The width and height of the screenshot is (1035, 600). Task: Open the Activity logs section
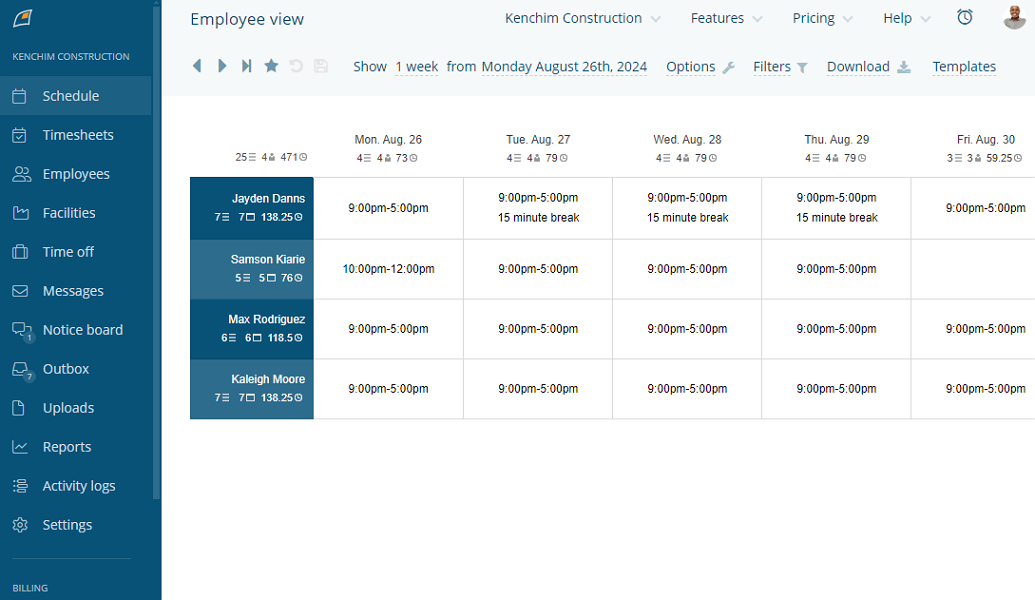tap(78, 486)
